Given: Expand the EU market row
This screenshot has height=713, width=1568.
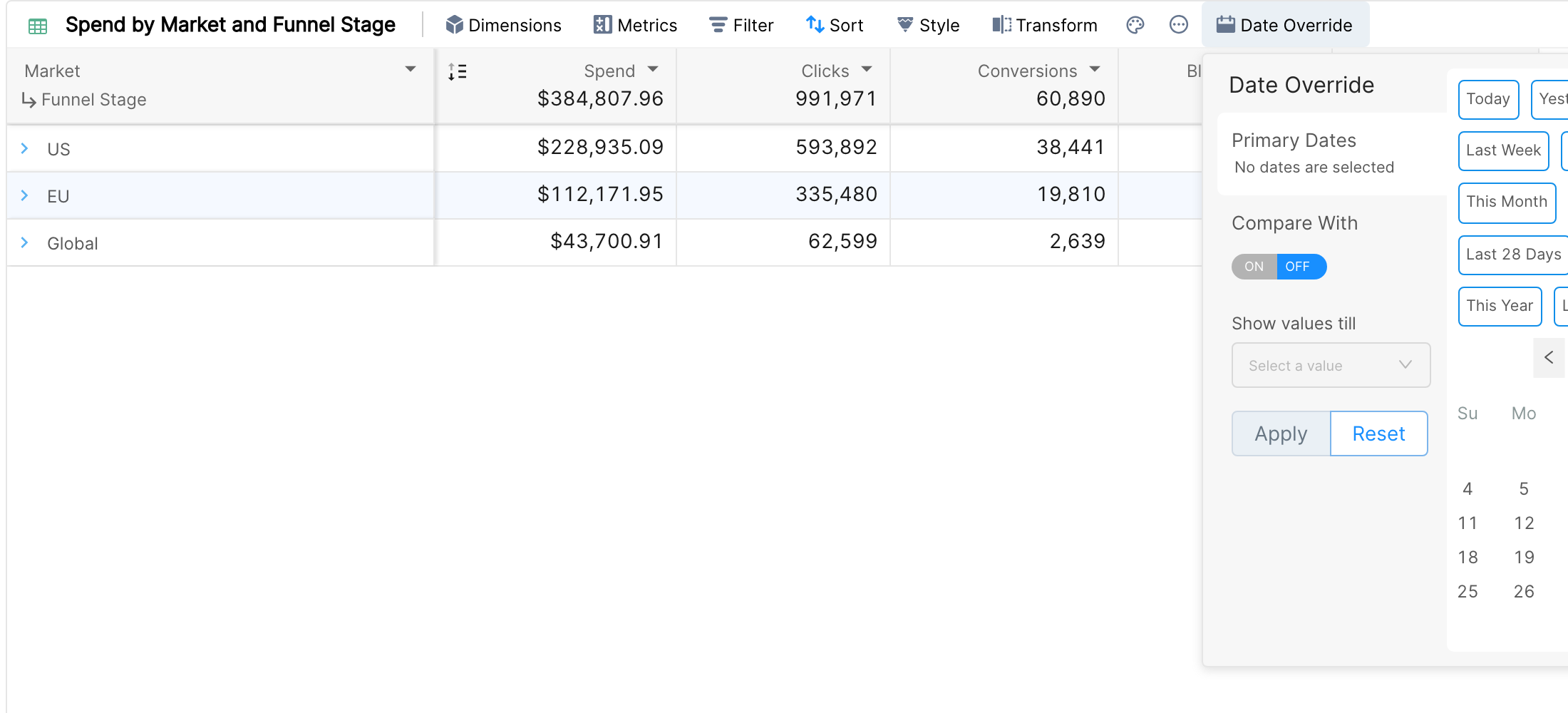Looking at the screenshot, I should coord(25,195).
